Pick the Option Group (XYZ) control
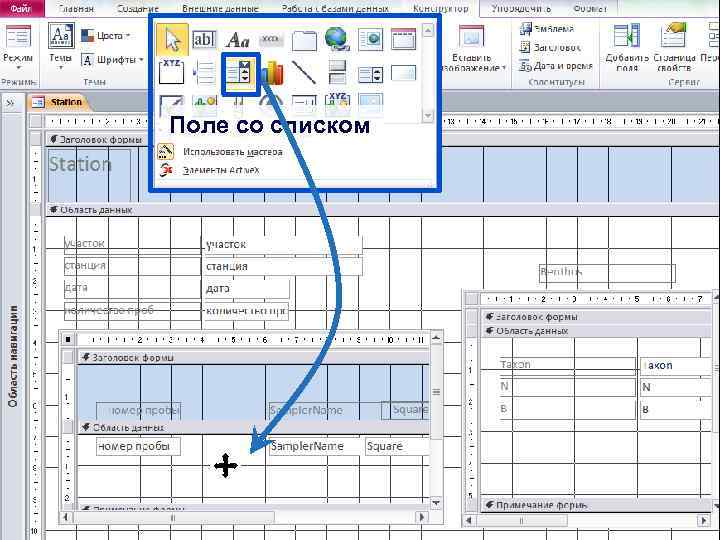 (x=171, y=72)
